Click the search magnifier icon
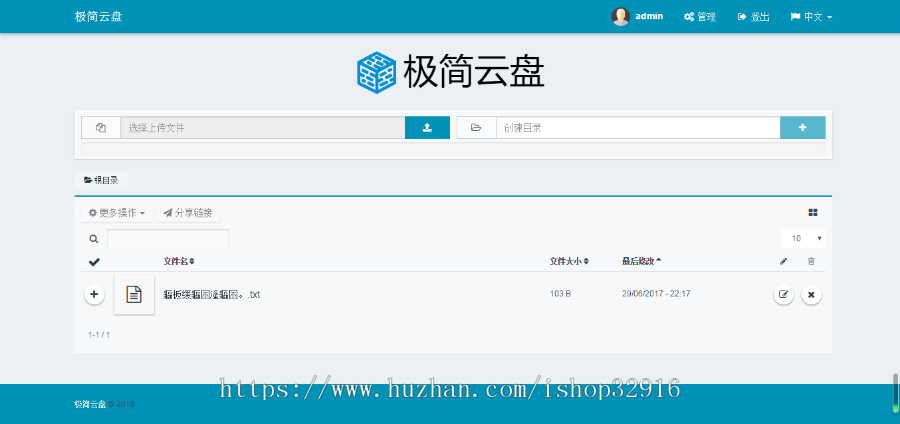The width and height of the screenshot is (900, 424). coord(94,239)
